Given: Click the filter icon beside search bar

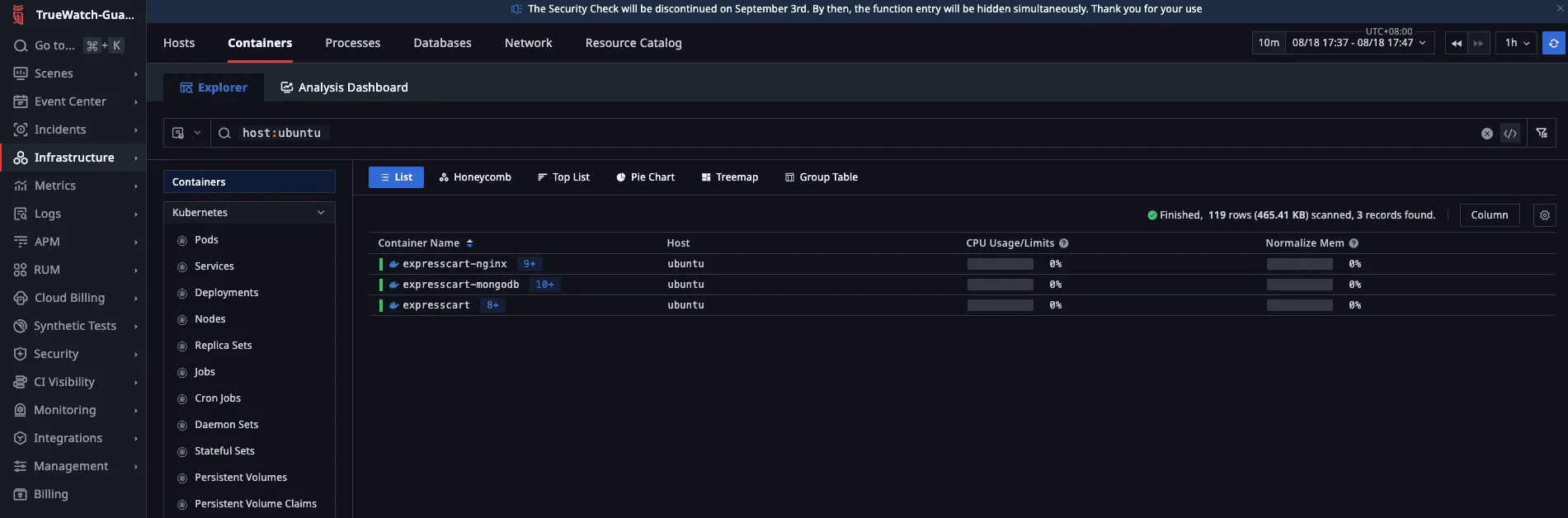Looking at the screenshot, I should tap(1541, 133).
